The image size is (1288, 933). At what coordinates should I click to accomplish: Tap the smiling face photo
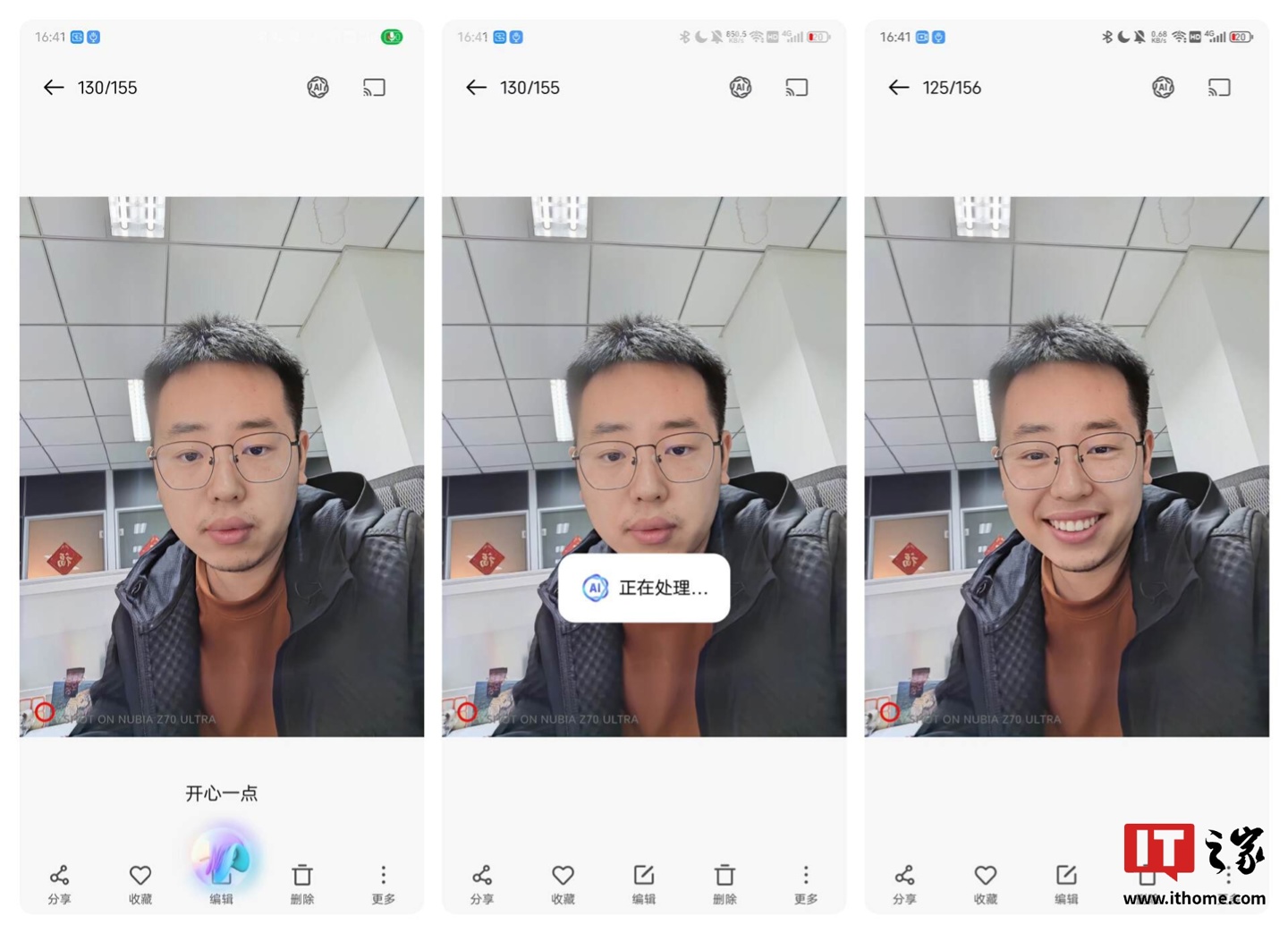(x=1066, y=466)
